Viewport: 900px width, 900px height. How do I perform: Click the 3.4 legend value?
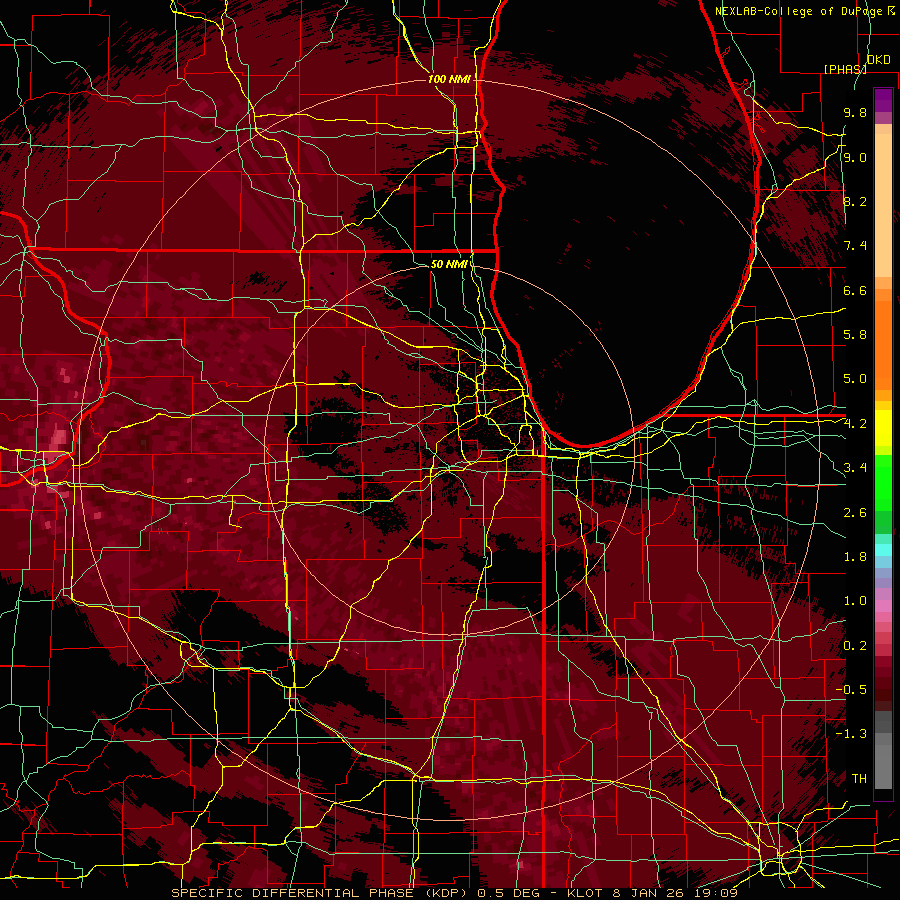tap(855, 468)
